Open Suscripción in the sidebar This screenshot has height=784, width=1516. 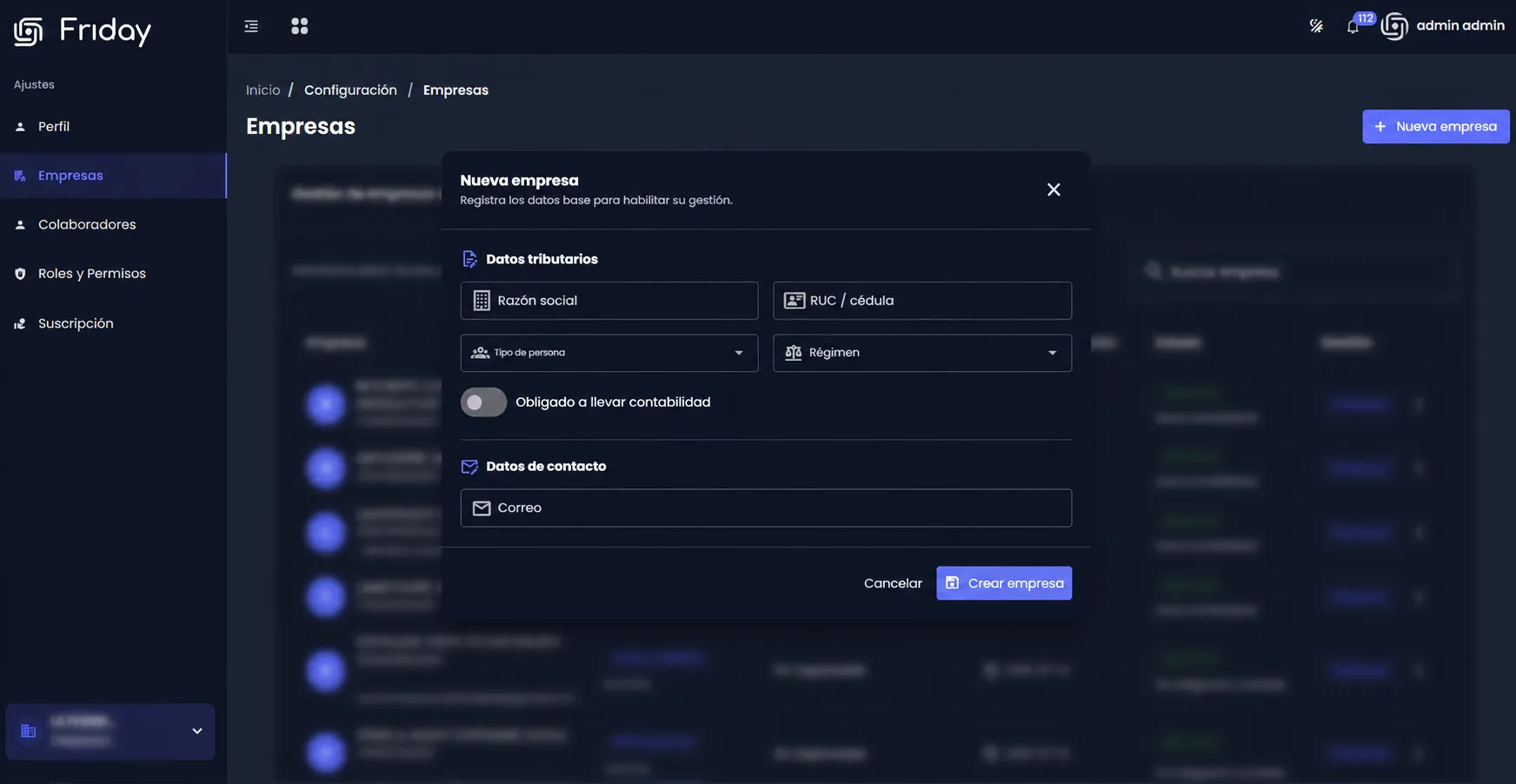pyautogui.click(x=113, y=323)
